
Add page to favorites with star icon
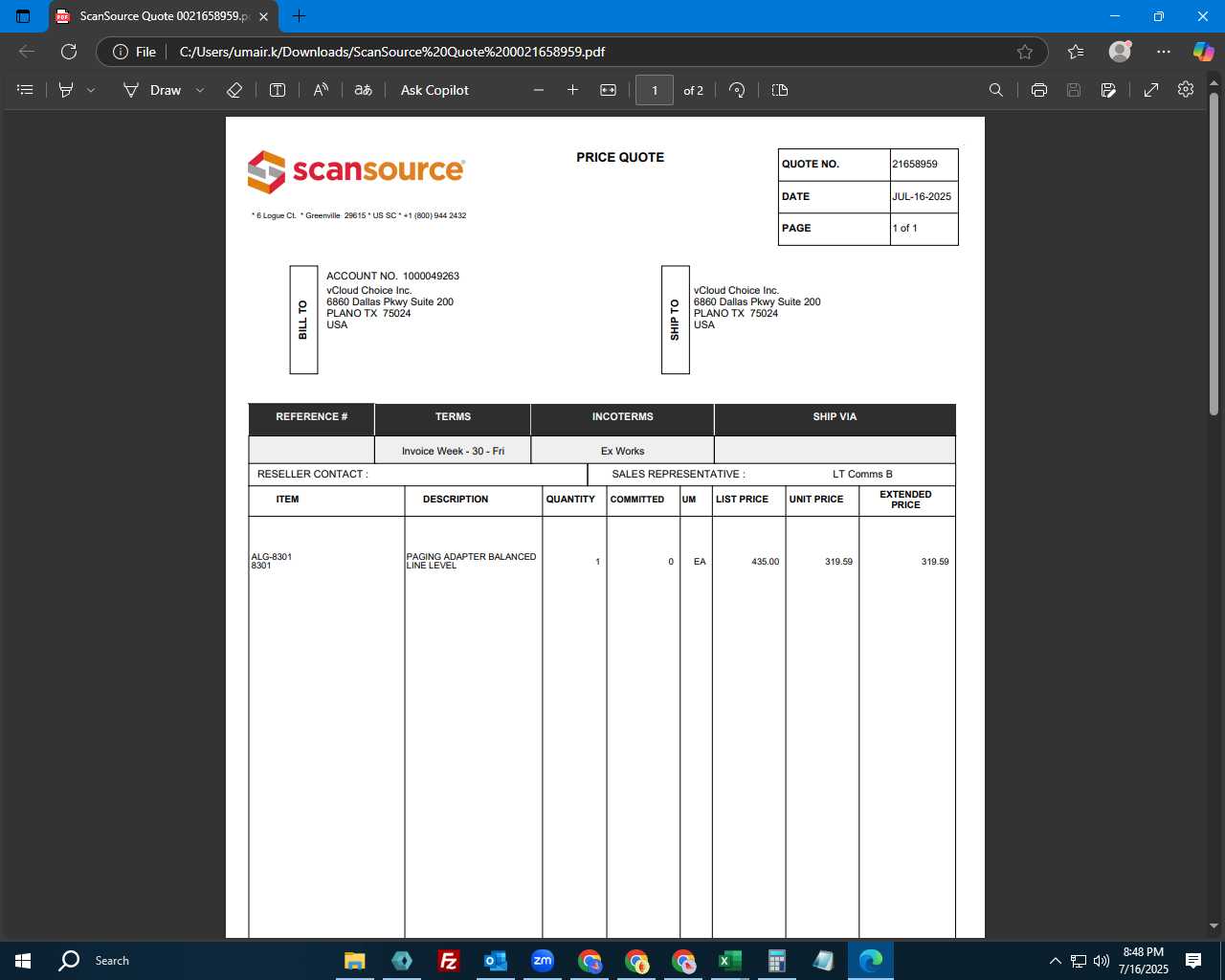click(x=1025, y=52)
